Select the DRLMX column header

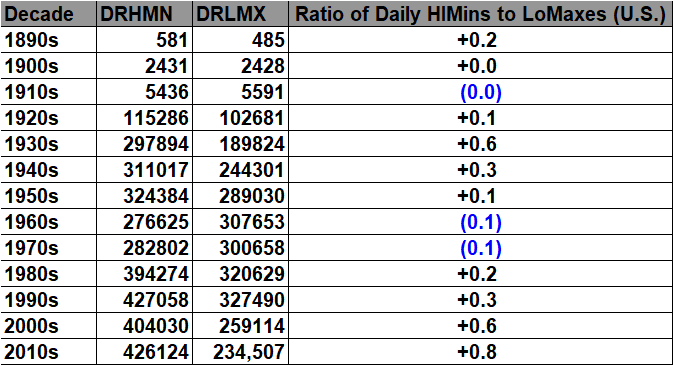tap(240, 14)
